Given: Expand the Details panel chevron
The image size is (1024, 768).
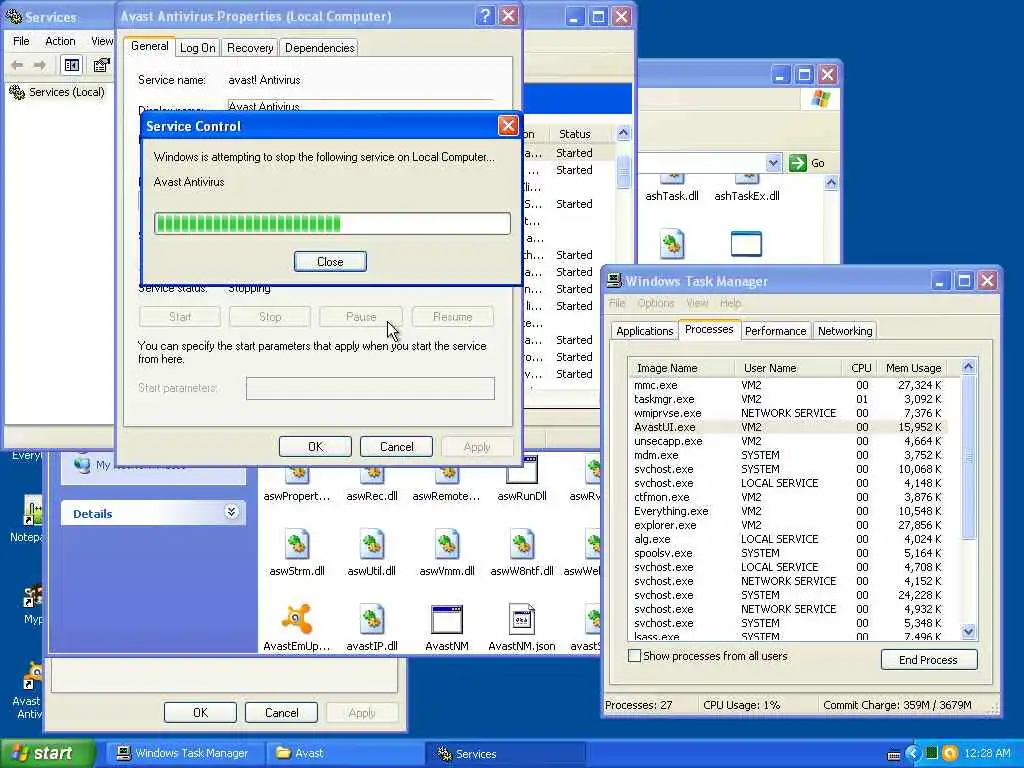Looking at the screenshot, I should (x=231, y=512).
